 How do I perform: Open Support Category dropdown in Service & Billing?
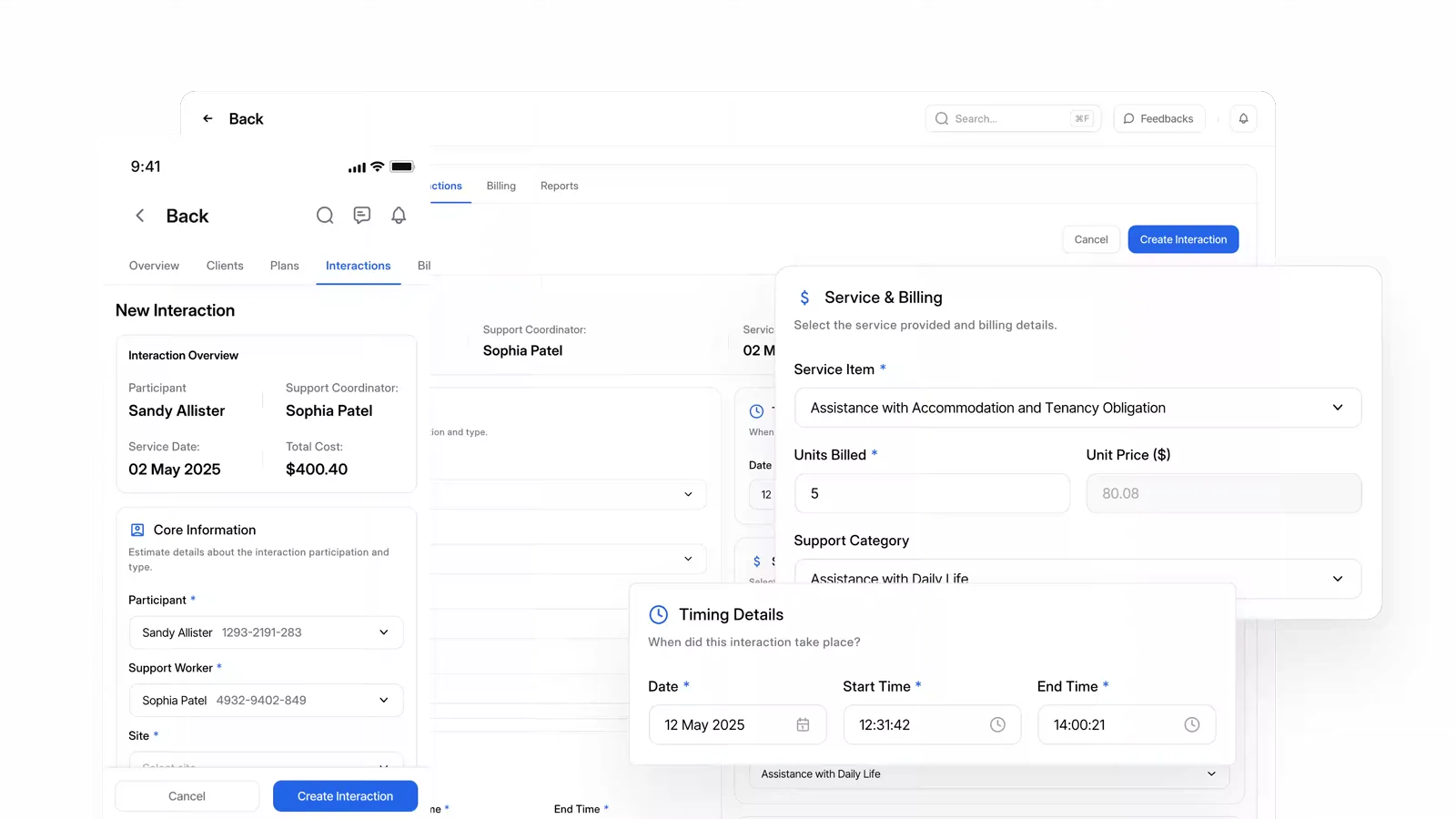click(x=1077, y=579)
